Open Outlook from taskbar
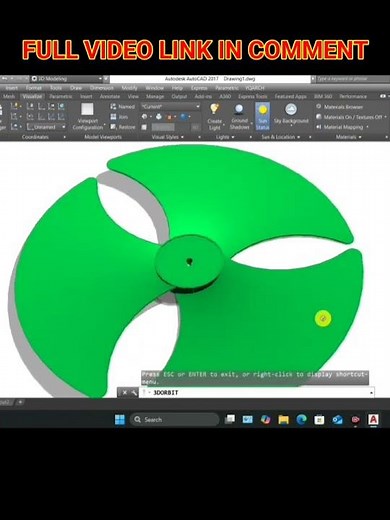 pyautogui.click(x=338, y=419)
